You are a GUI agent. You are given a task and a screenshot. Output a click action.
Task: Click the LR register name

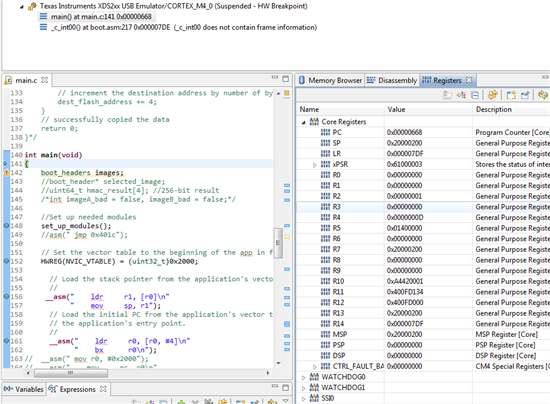pyautogui.click(x=337, y=154)
